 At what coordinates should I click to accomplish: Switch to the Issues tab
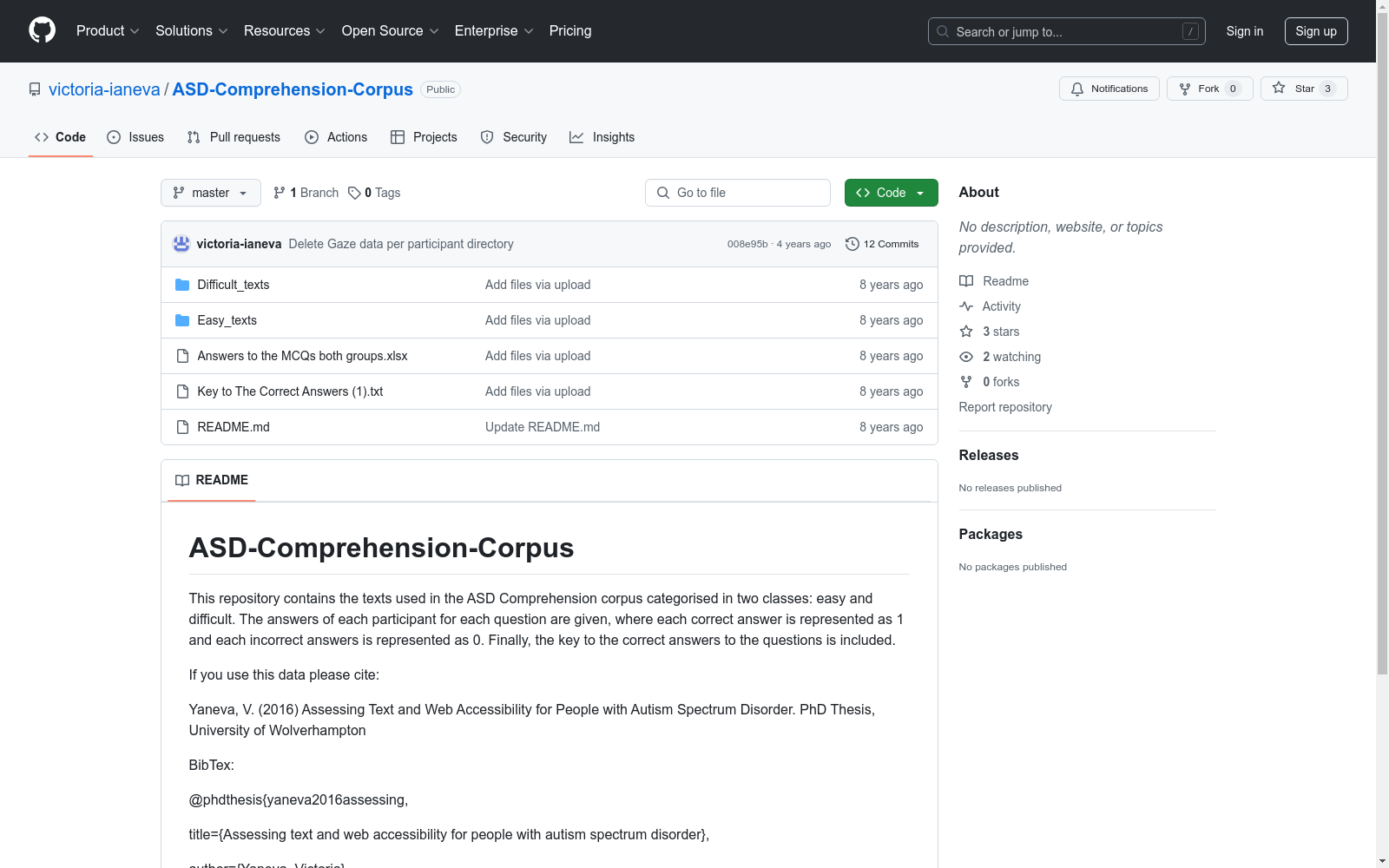[x=135, y=137]
